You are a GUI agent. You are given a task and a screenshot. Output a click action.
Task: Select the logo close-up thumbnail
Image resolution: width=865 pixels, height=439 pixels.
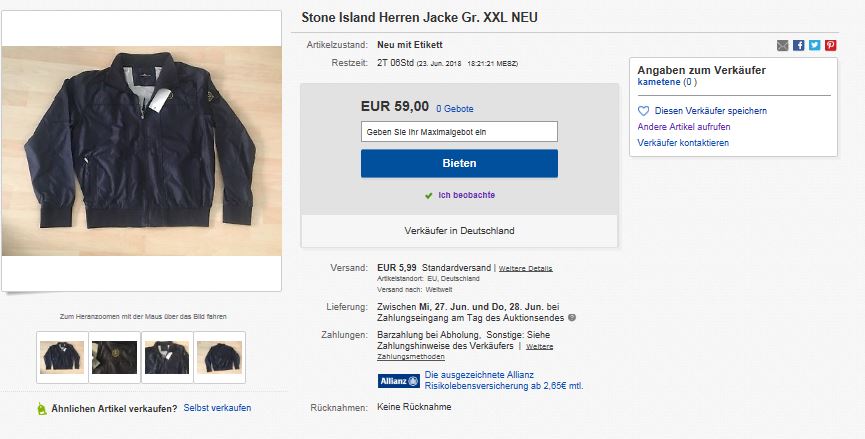(114, 357)
